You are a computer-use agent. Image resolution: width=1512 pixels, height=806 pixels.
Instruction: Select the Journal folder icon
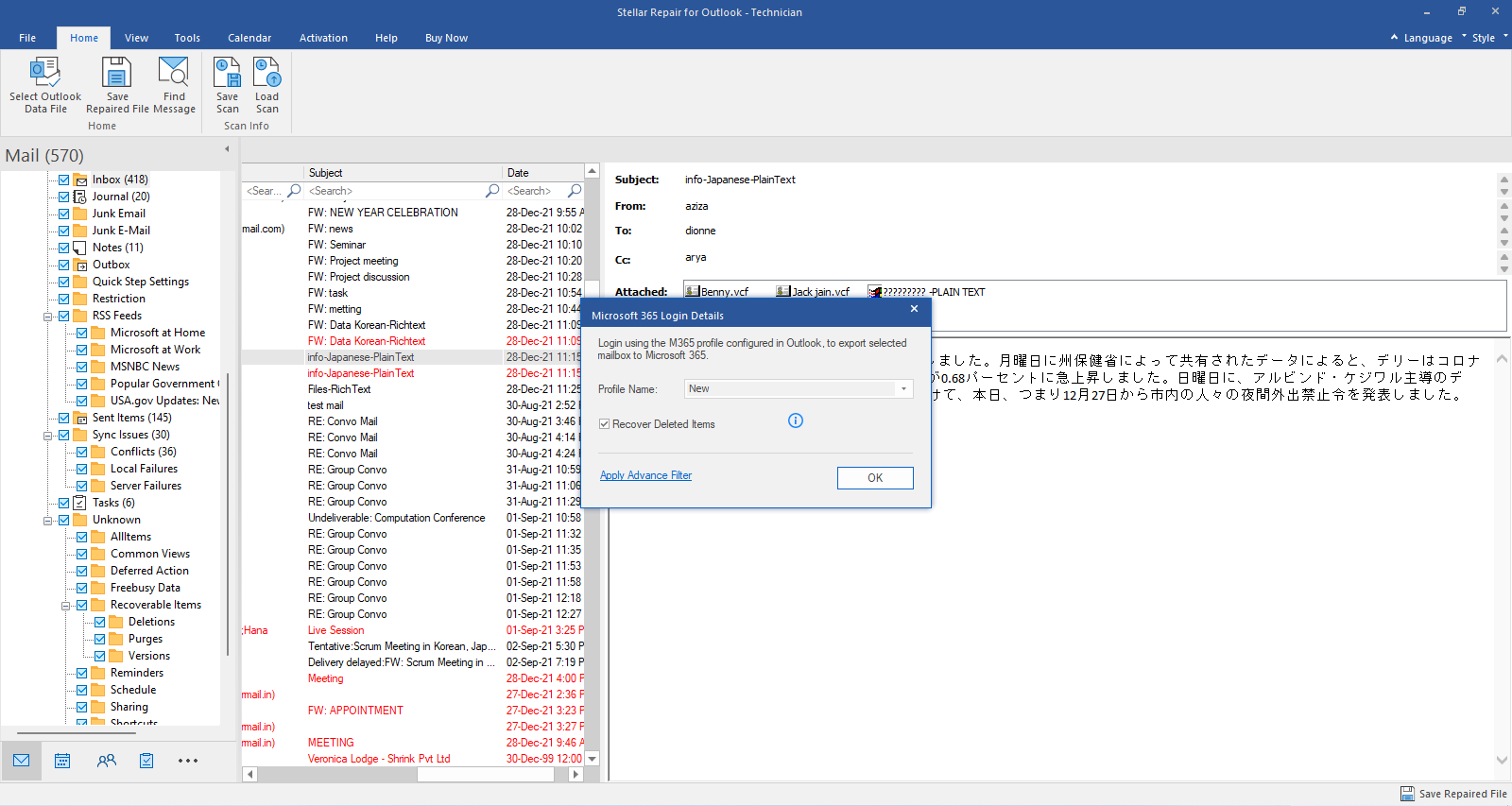(x=80, y=197)
